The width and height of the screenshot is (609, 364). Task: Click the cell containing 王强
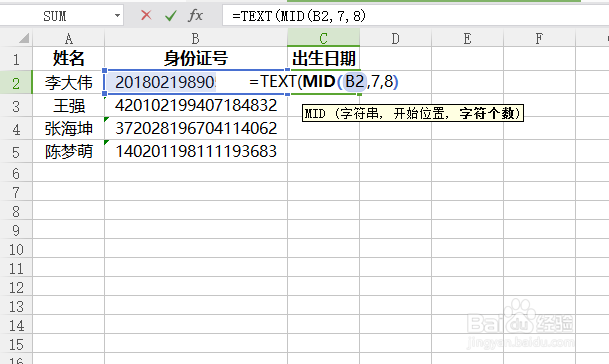click(x=69, y=106)
